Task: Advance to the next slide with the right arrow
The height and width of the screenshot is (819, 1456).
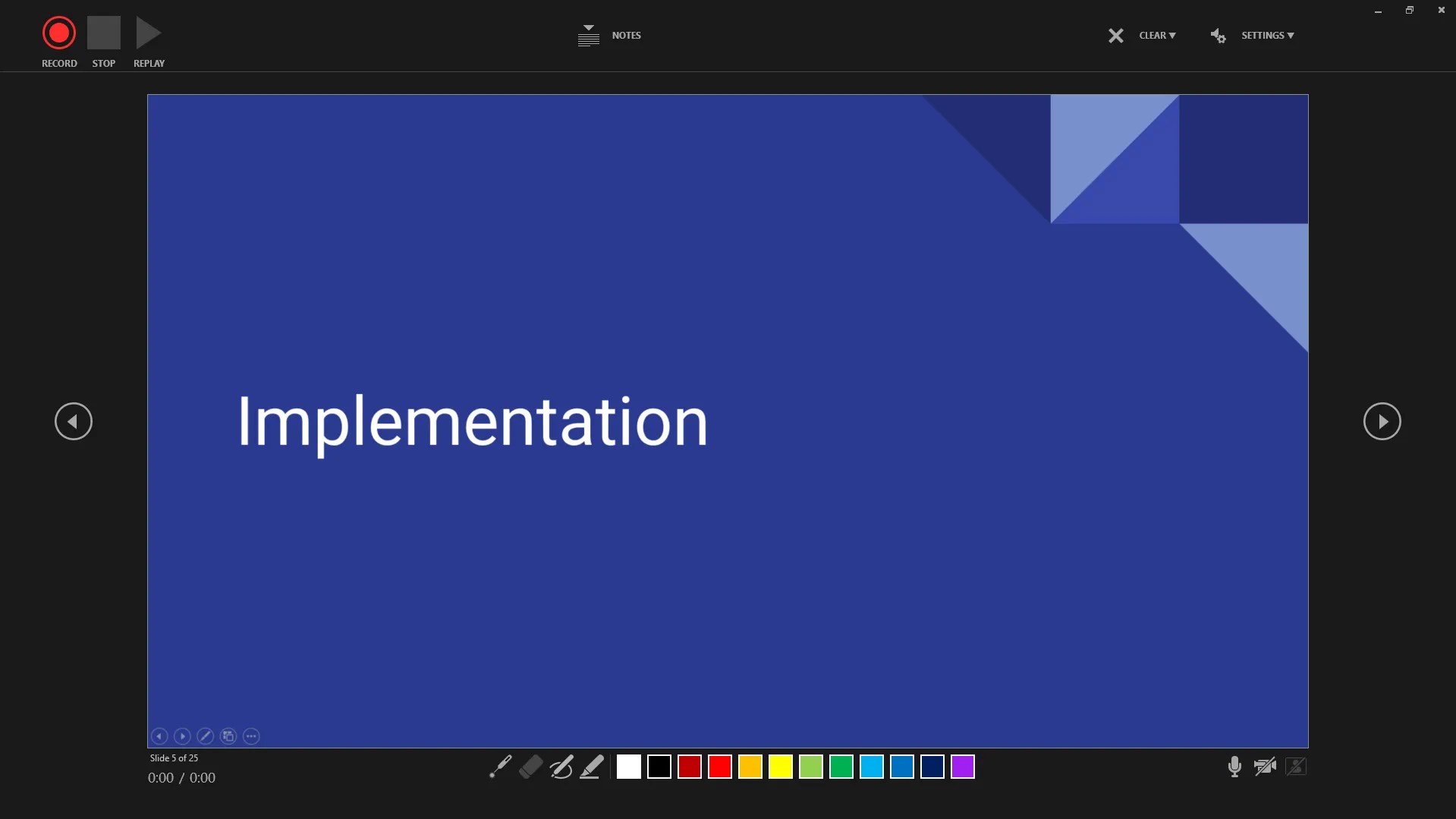Action: (1382, 421)
